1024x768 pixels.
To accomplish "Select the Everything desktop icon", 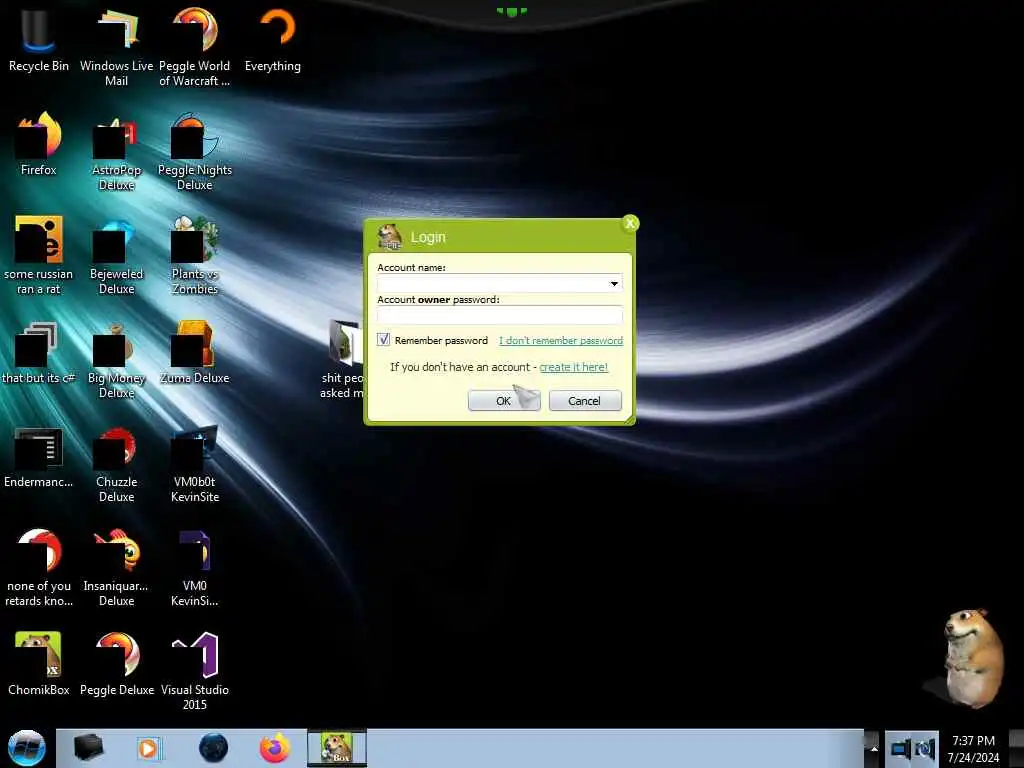I will (x=273, y=39).
